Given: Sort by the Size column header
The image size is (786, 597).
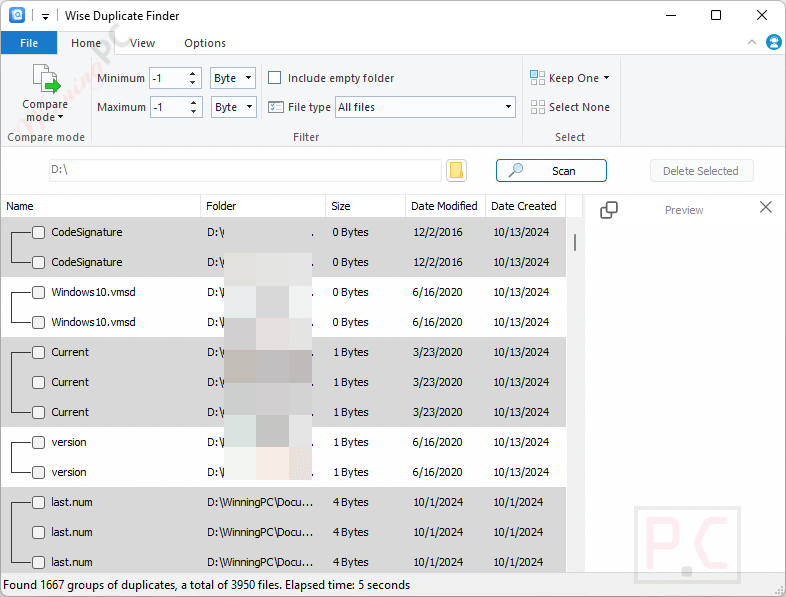Looking at the screenshot, I should [x=365, y=206].
